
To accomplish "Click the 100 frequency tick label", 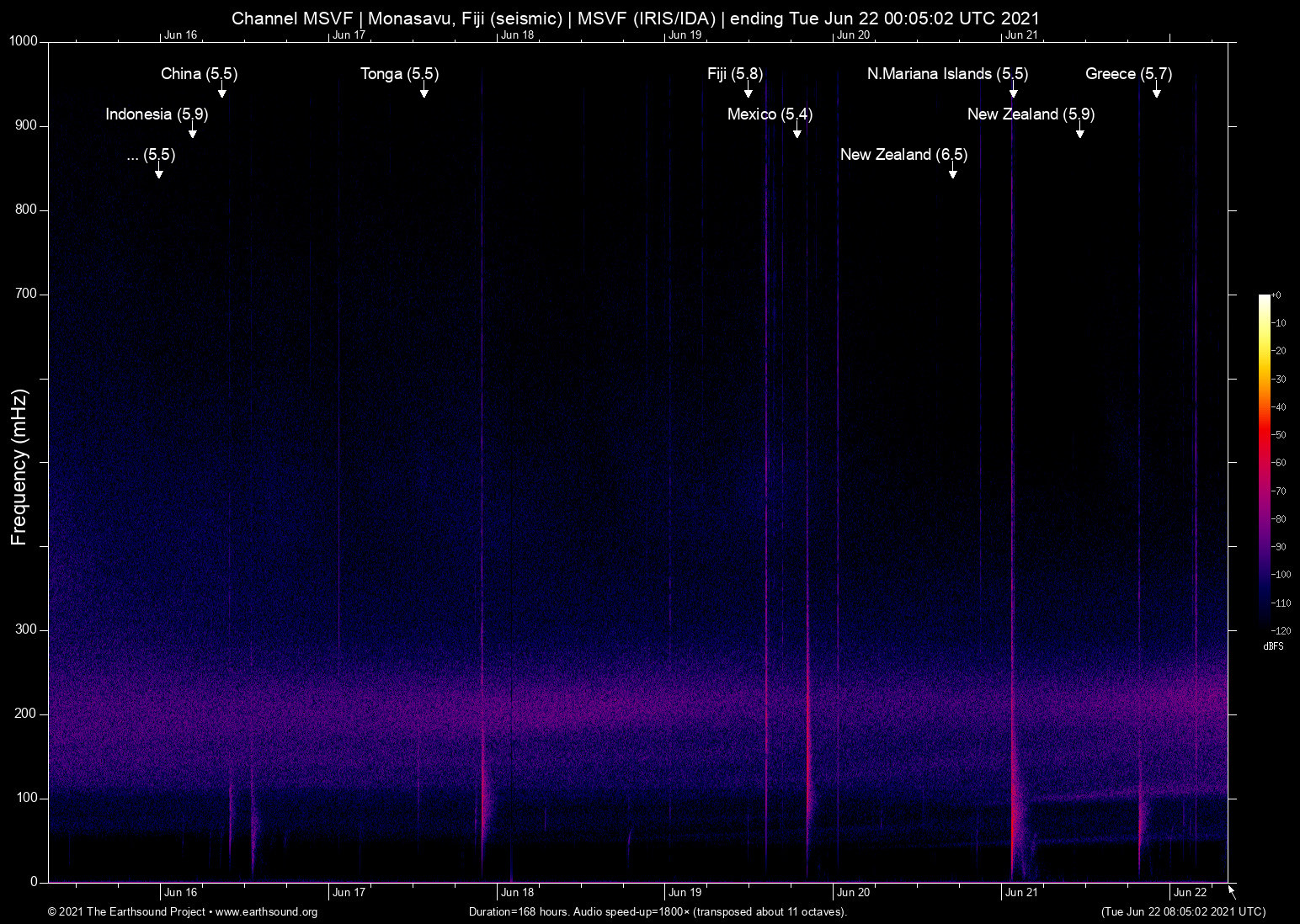I will point(27,798).
